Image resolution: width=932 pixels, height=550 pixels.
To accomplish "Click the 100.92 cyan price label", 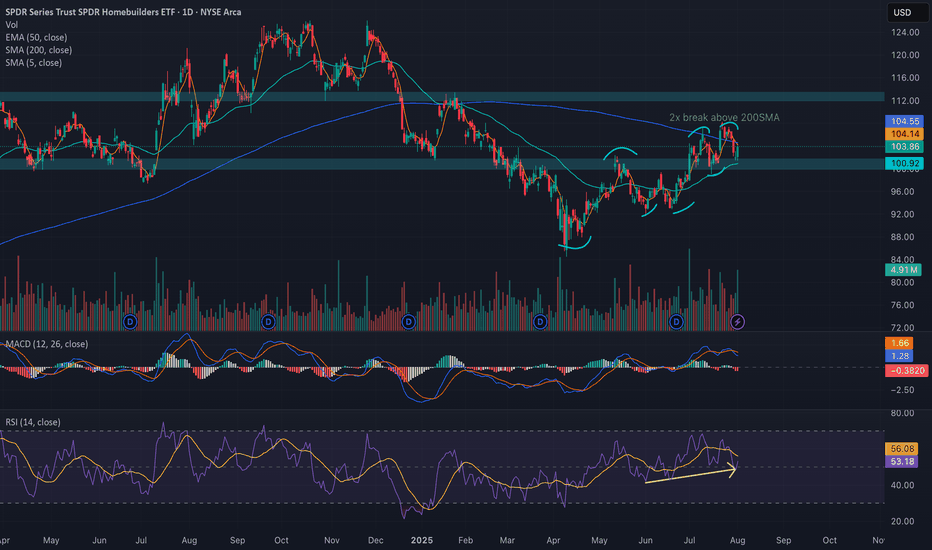I will coord(905,163).
